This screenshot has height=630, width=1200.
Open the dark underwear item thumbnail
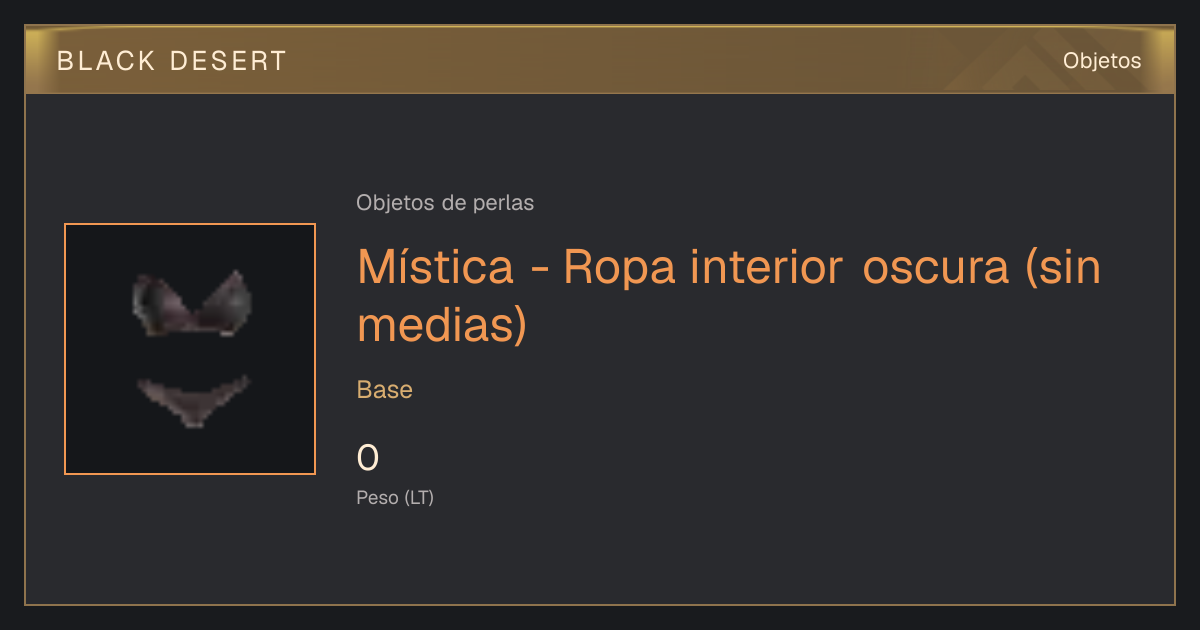(x=190, y=349)
